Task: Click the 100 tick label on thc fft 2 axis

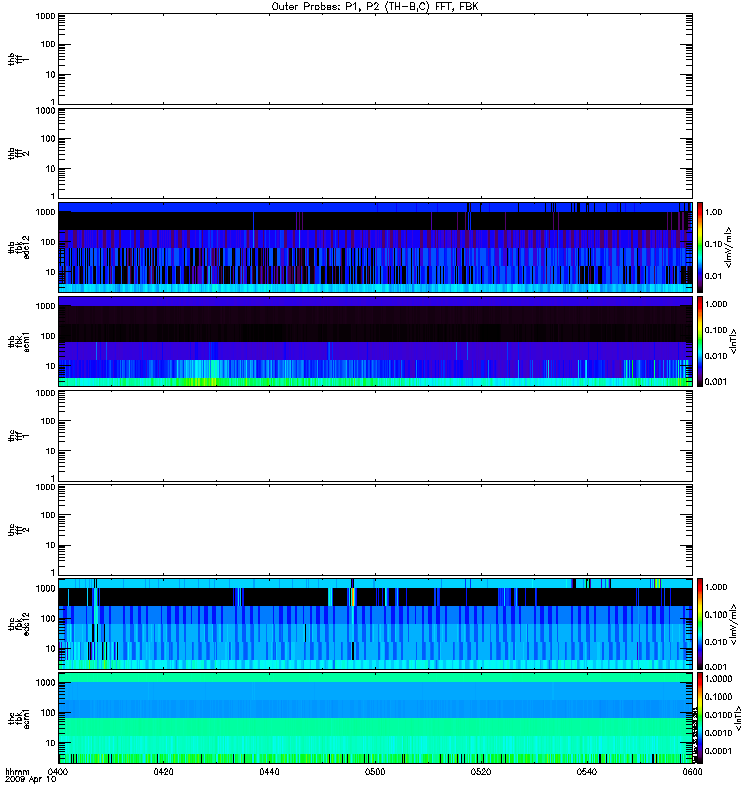Action: point(48,515)
